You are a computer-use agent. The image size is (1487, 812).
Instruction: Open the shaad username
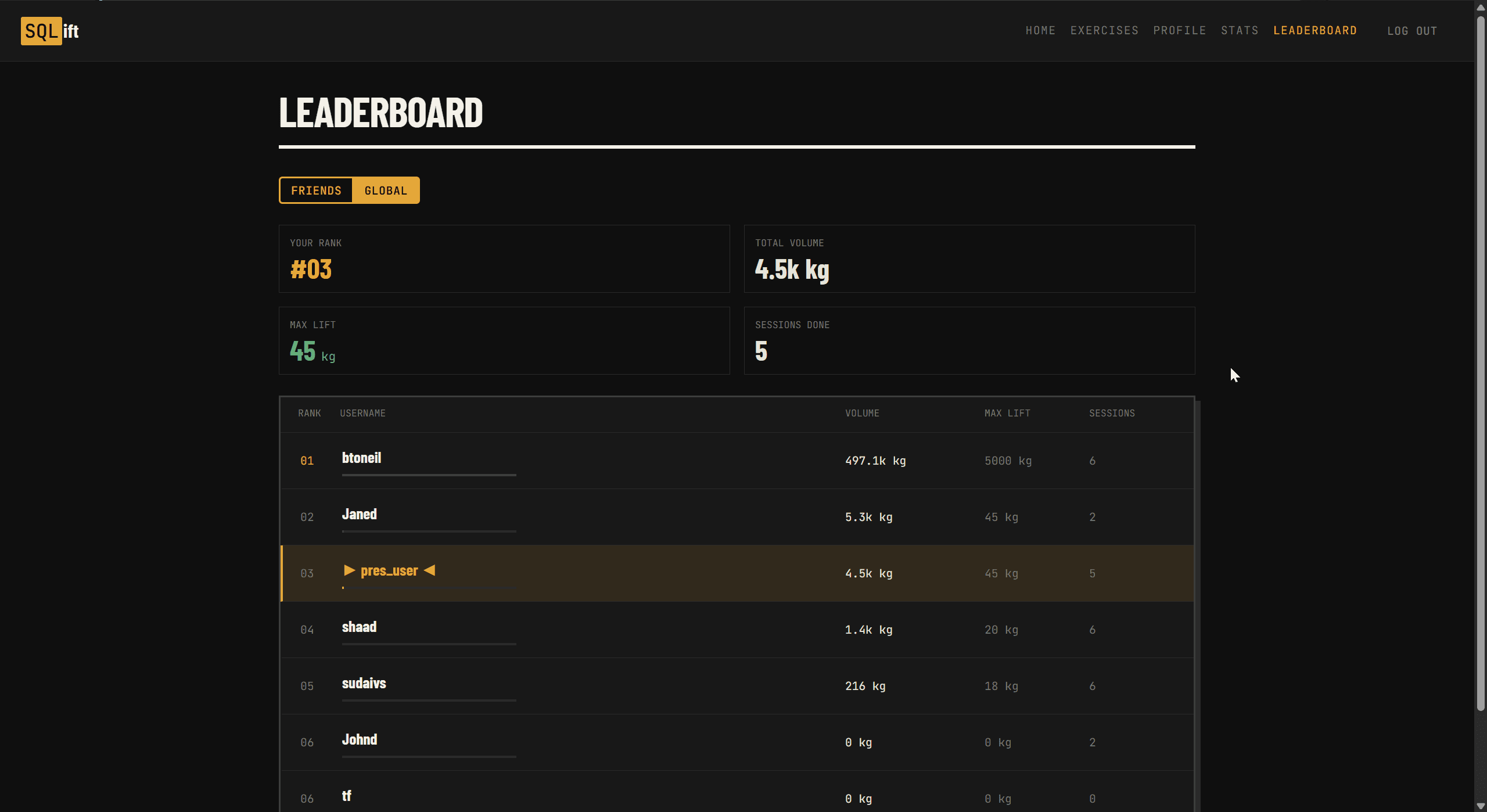[x=359, y=627]
